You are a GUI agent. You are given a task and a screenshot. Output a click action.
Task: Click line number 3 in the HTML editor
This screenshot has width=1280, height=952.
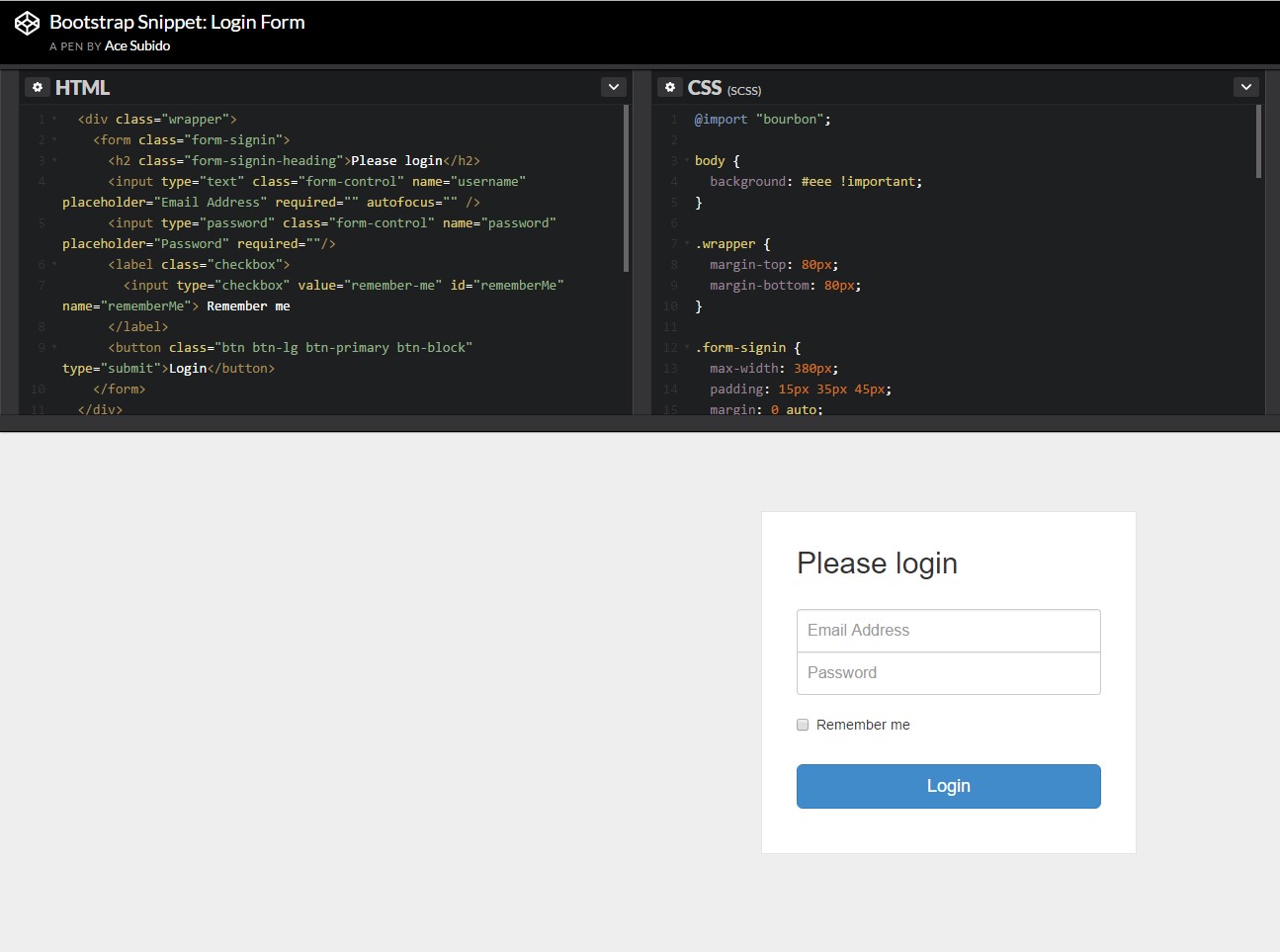coord(40,160)
